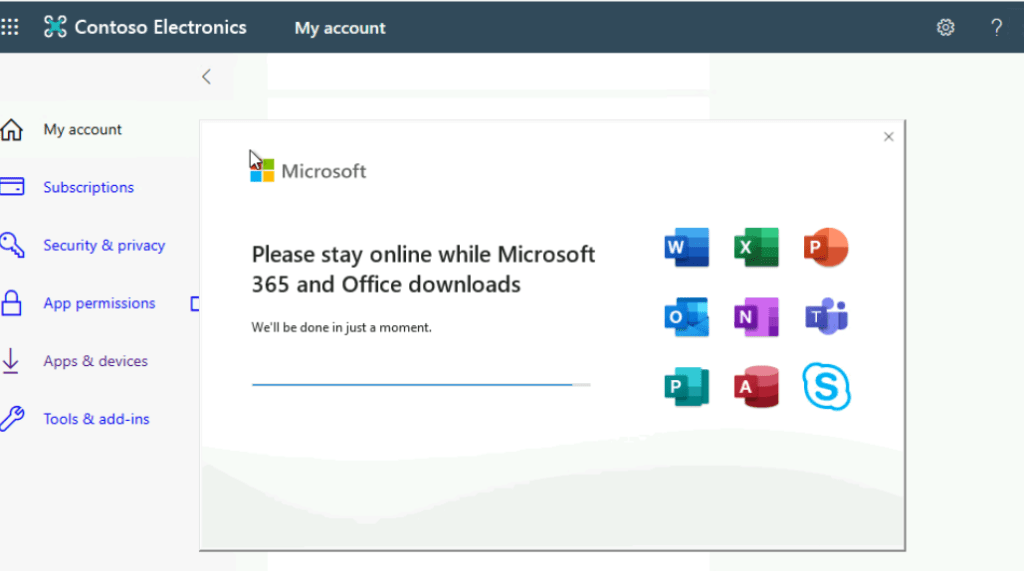
Task: Click the OneNote app icon
Action: tap(756, 317)
